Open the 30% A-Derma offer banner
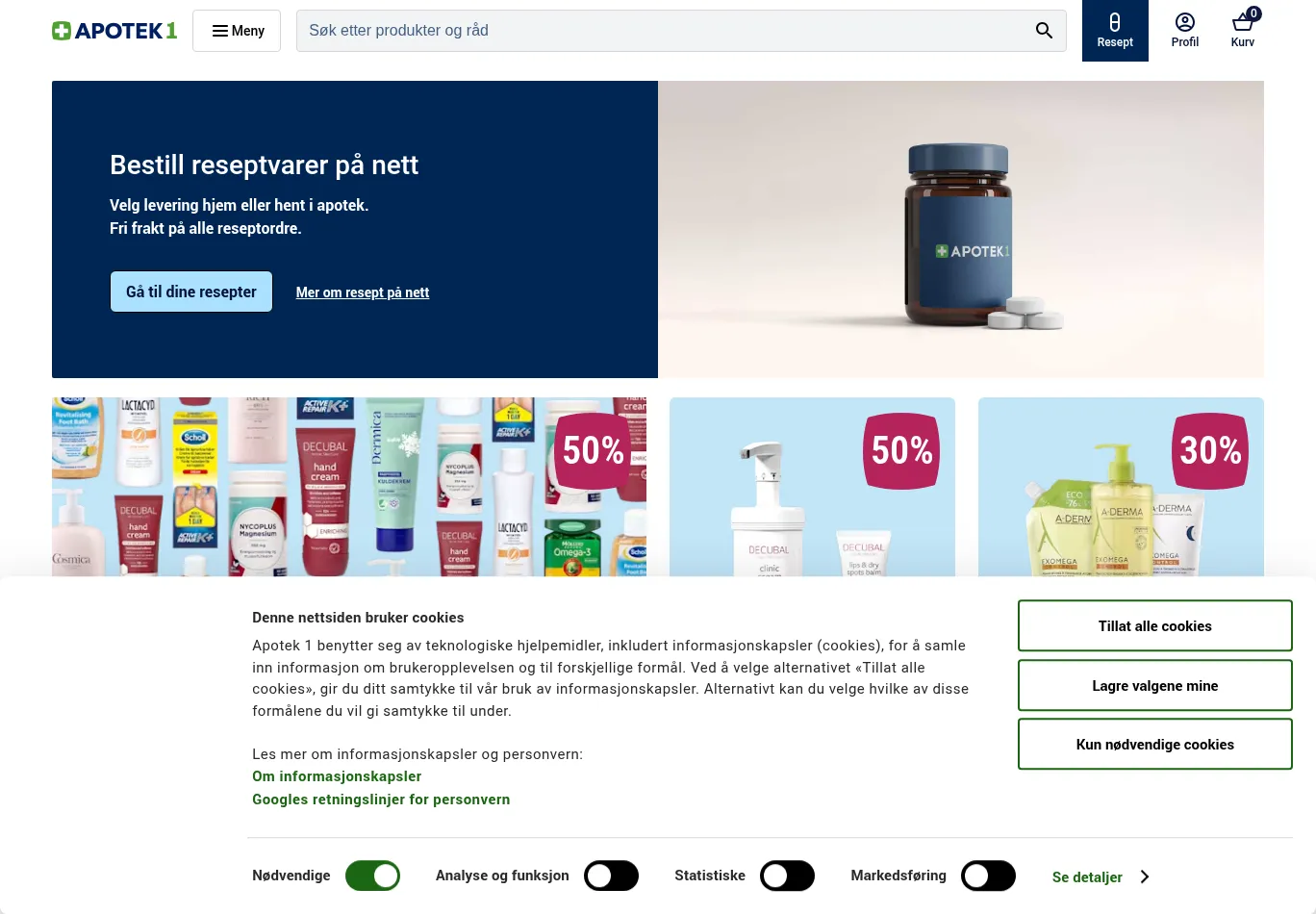 [x=1121, y=487]
